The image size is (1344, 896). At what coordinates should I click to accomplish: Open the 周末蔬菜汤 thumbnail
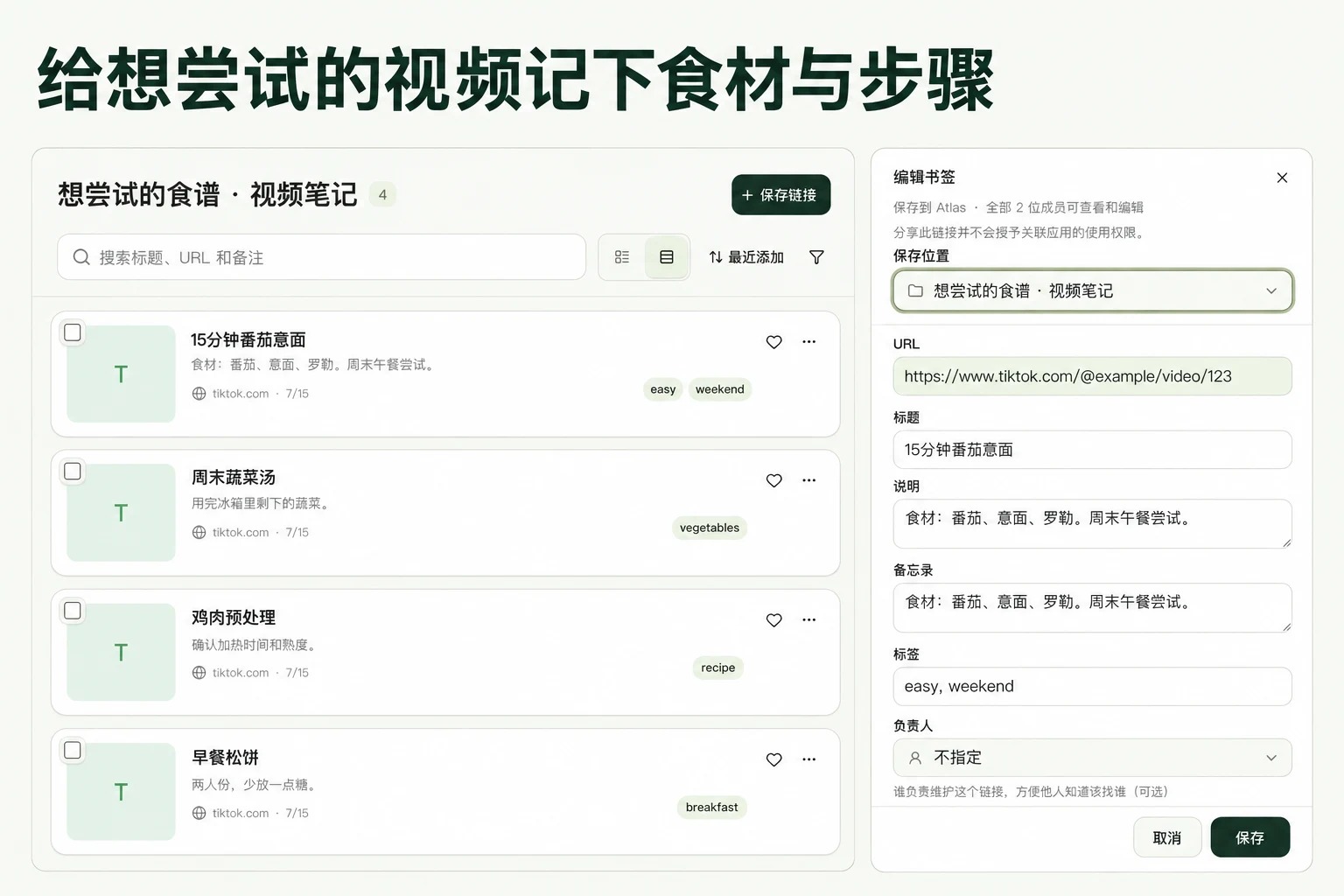point(121,512)
